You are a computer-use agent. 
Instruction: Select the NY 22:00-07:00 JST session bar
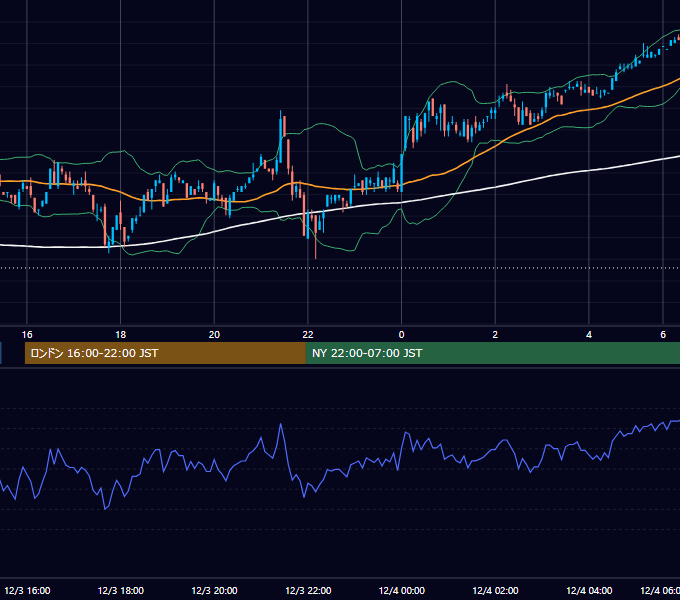pyautogui.click(x=493, y=353)
